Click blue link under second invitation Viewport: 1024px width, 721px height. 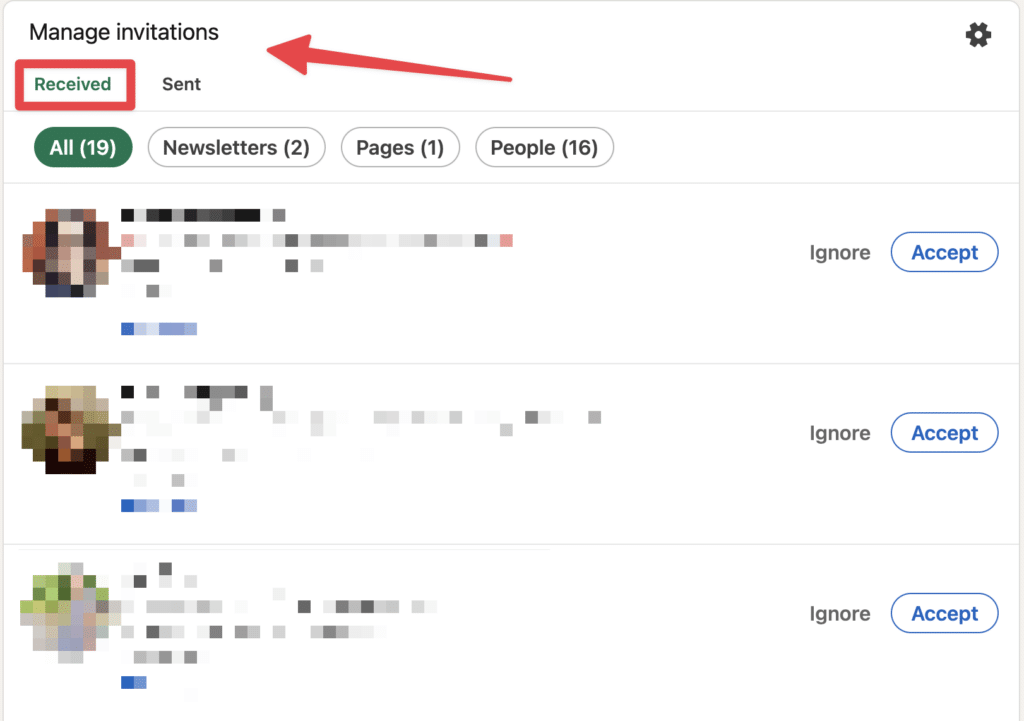pos(159,505)
